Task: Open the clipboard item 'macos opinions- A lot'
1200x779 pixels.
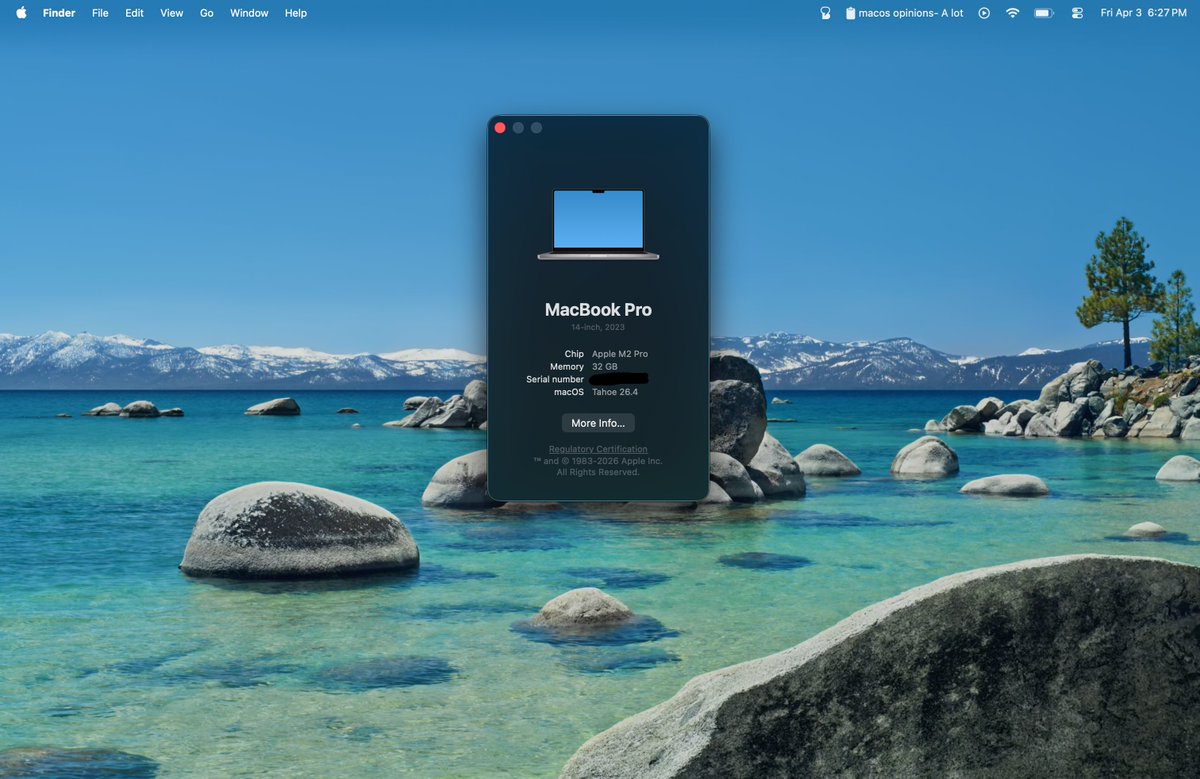Action: click(x=904, y=13)
